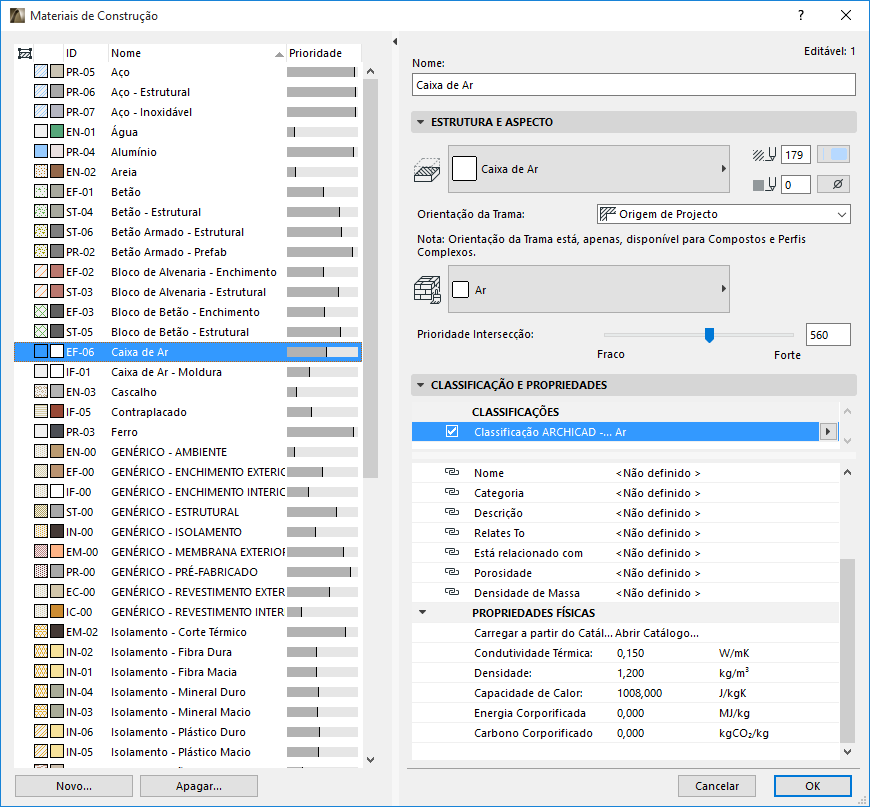This screenshot has height=807, width=870.
Task: Click the fill icon of Betão row
Action: pyautogui.click(x=41, y=191)
